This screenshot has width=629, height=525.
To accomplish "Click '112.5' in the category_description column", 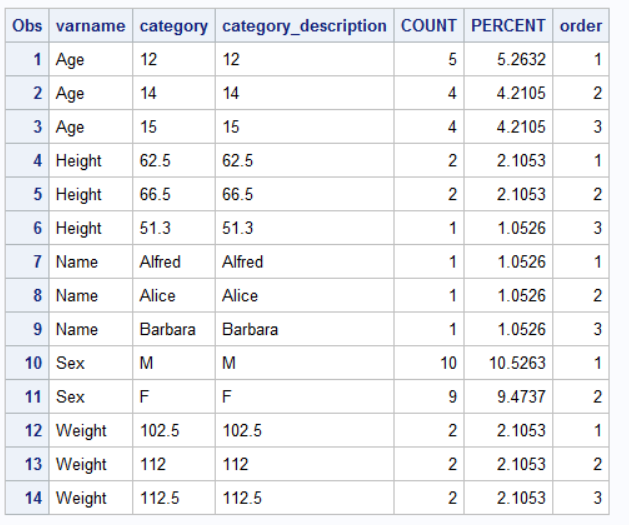I will (242, 498).
